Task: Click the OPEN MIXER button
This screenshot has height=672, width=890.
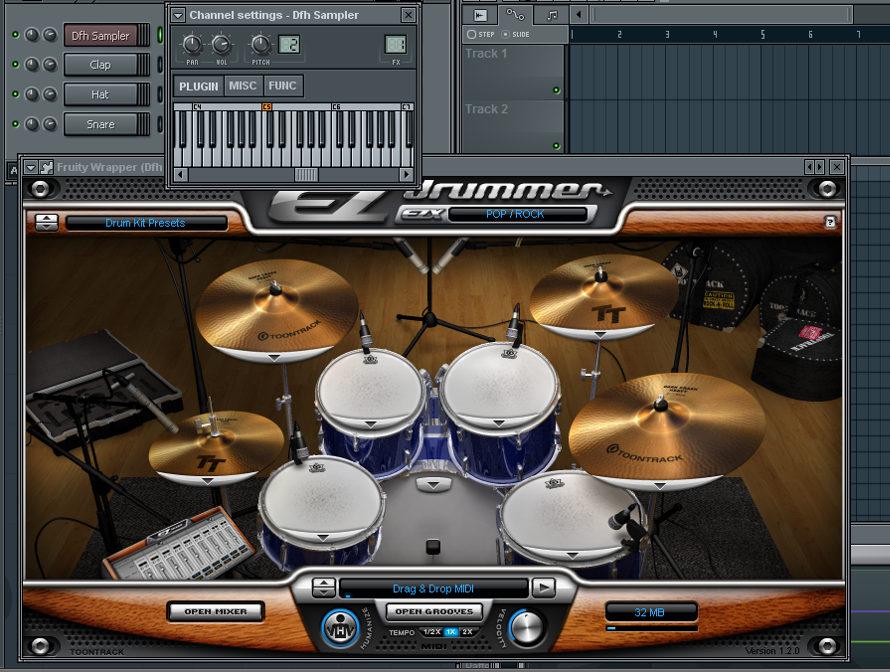Action: point(216,611)
